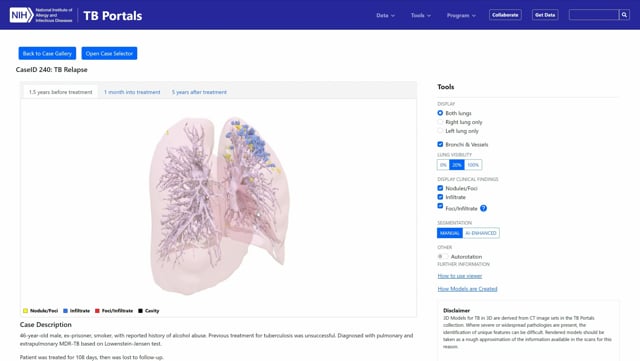Expand the Program dropdown menu
This screenshot has height=361, width=640.
click(x=461, y=16)
